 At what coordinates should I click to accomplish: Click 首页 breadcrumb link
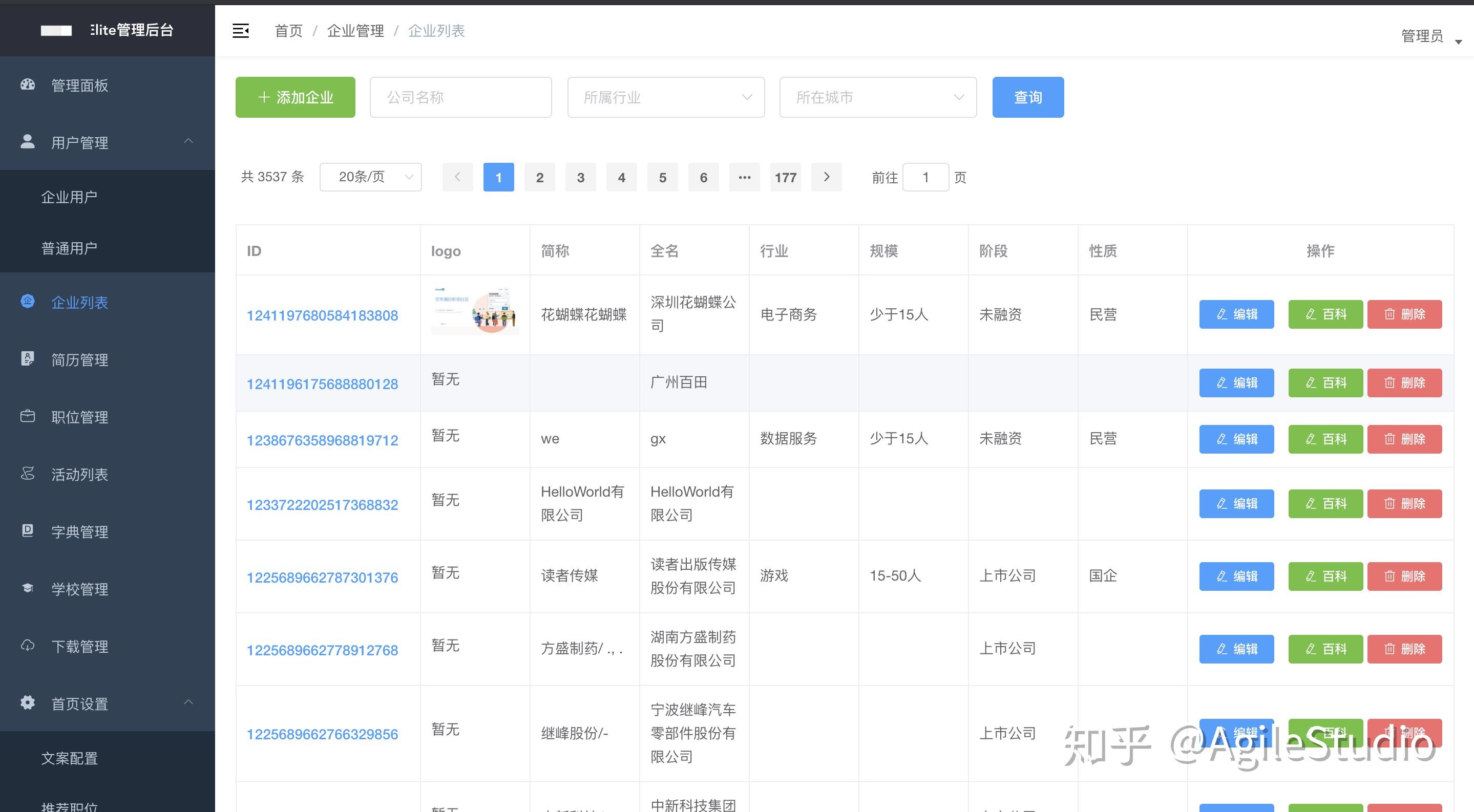coord(288,31)
